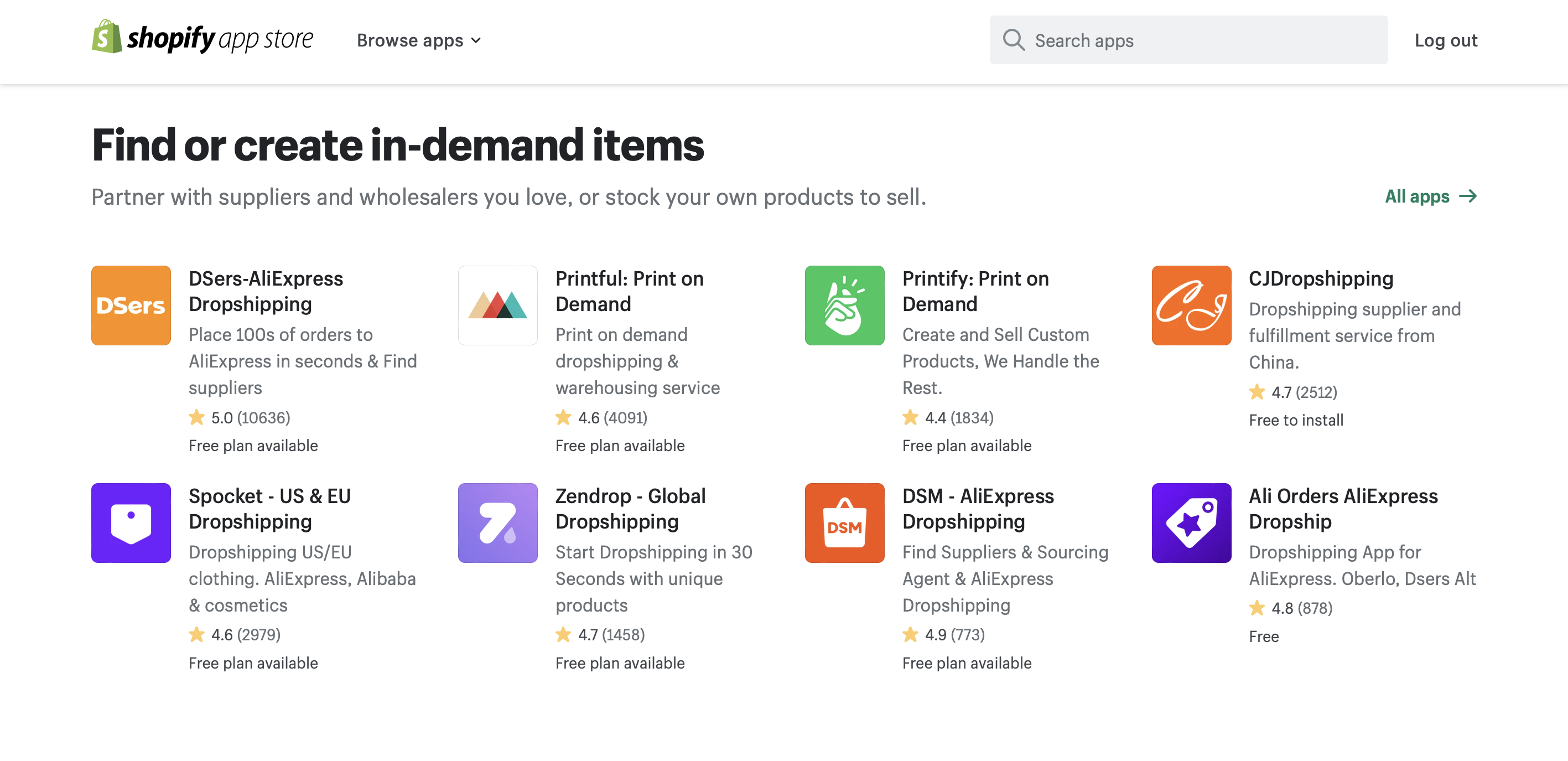Click Ali Orders 'Free' pricing text
Screen dimensions: 1568x761
1264,636
